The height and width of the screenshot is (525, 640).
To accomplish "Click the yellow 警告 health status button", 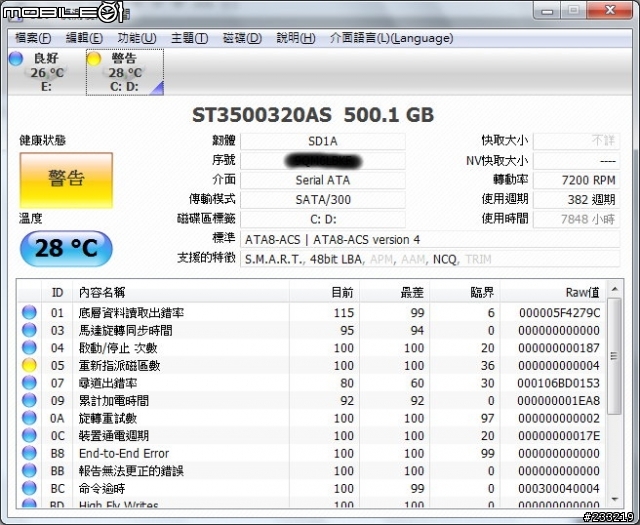I will [x=66, y=180].
